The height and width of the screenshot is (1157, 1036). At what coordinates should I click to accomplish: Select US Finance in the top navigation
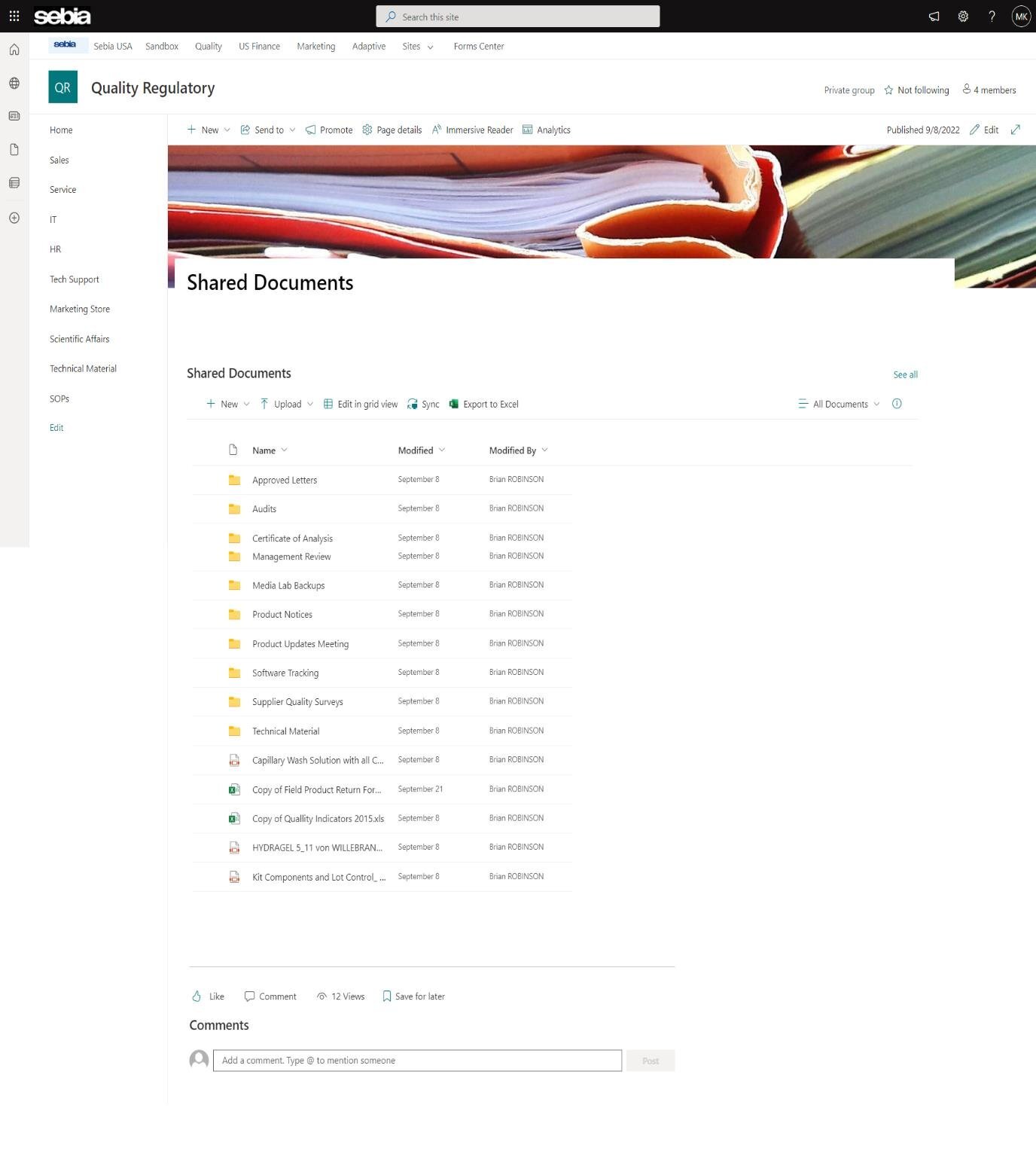[259, 47]
